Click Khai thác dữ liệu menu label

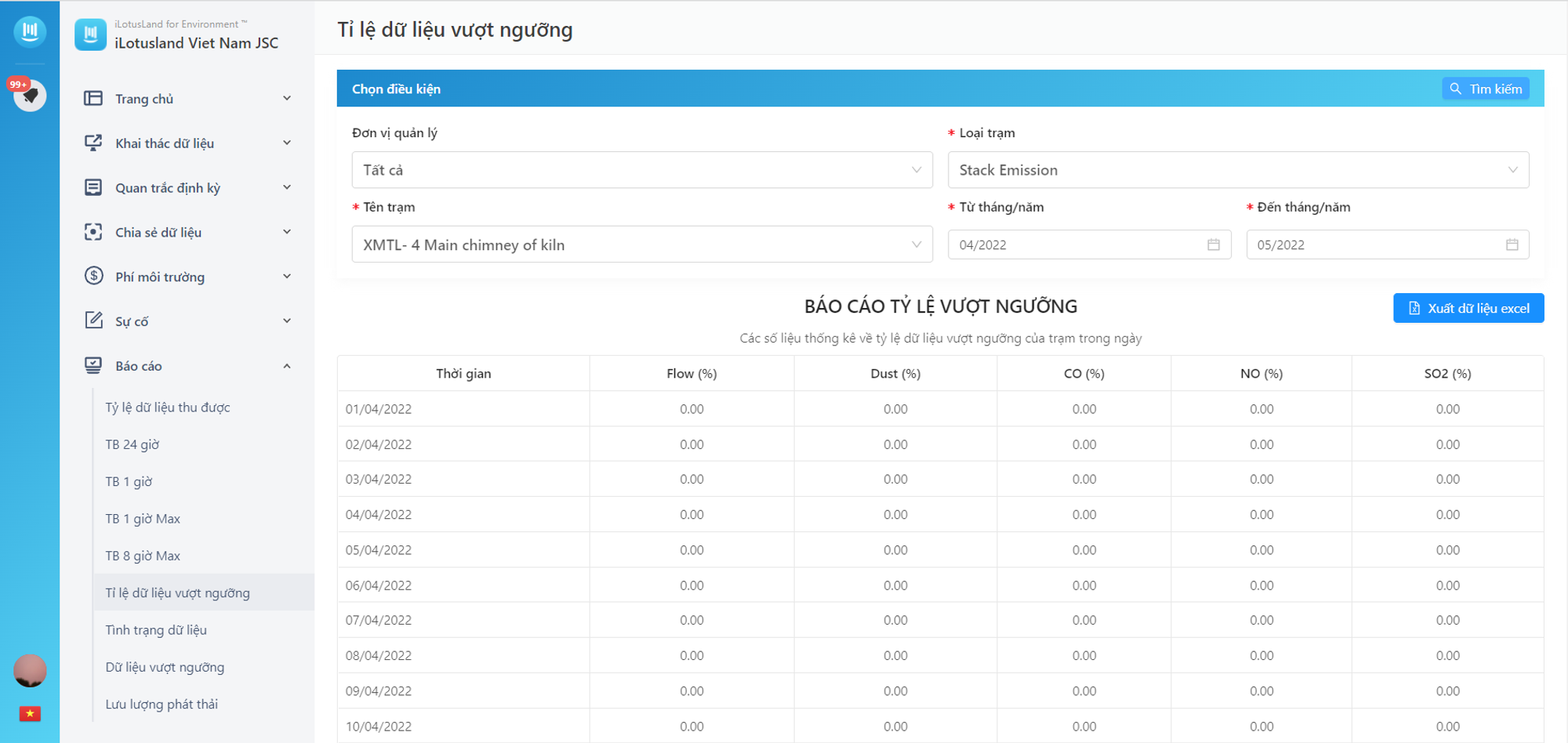click(x=165, y=143)
